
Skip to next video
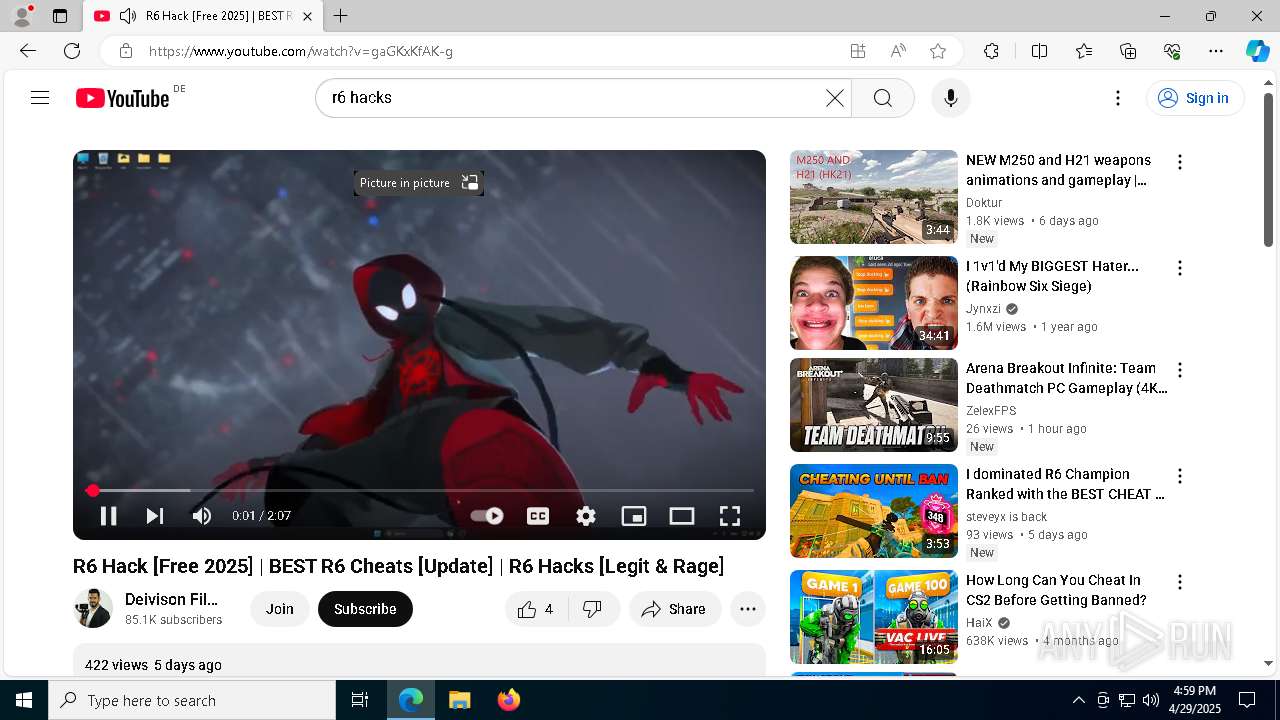(x=154, y=516)
